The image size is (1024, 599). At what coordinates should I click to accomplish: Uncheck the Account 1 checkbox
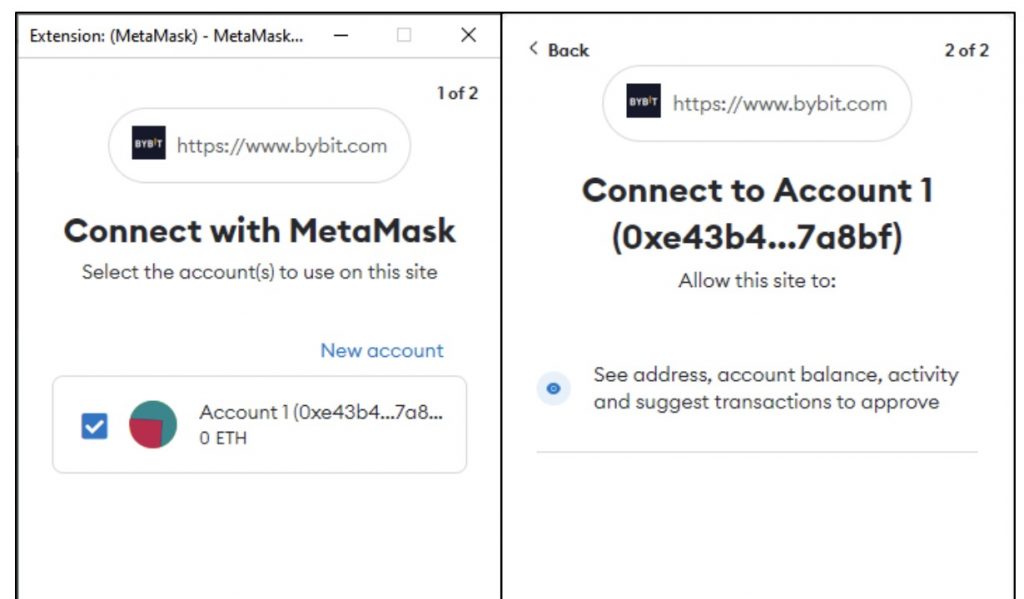(94, 426)
